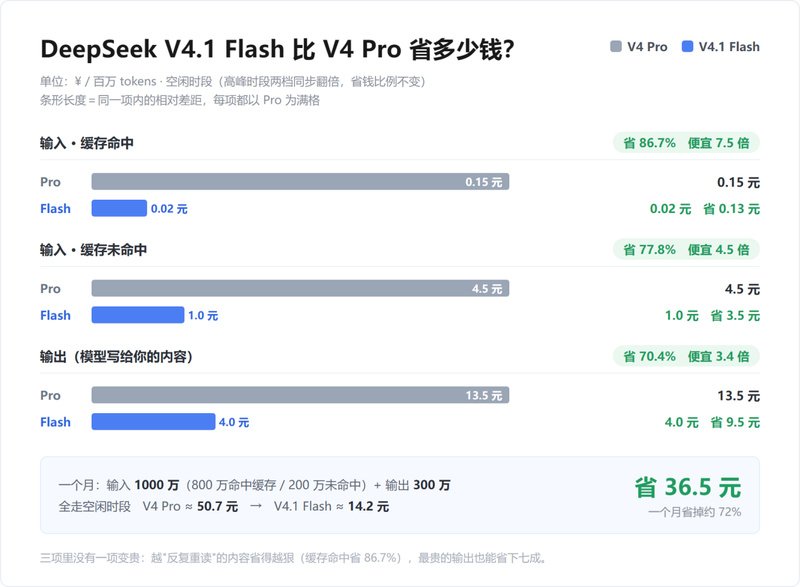The width and height of the screenshot is (800, 587).
Task: Click the 省 9.5 元 savings text
Action: (735, 422)
